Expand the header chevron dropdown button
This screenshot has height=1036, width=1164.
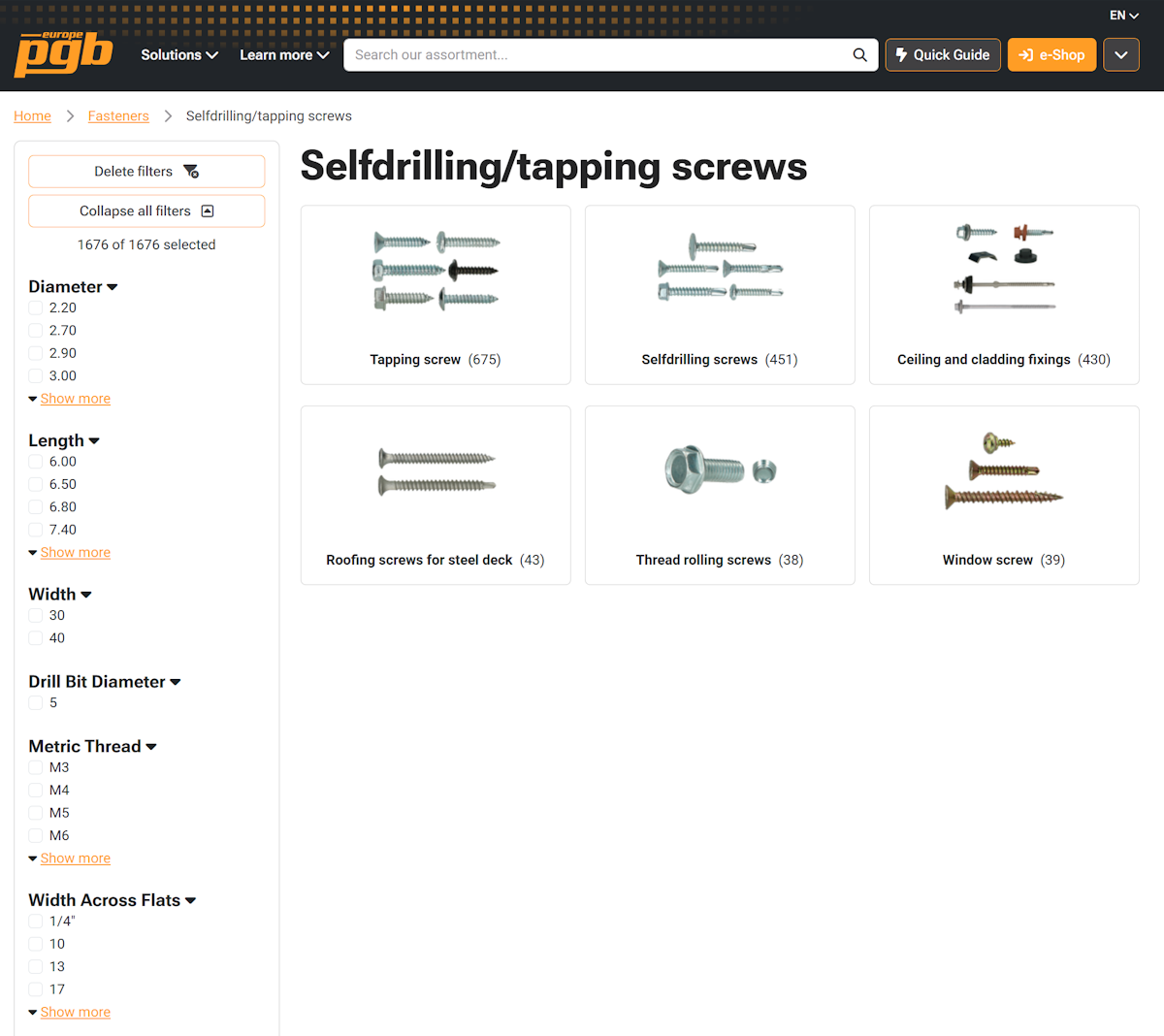[x=1121, y=55]
